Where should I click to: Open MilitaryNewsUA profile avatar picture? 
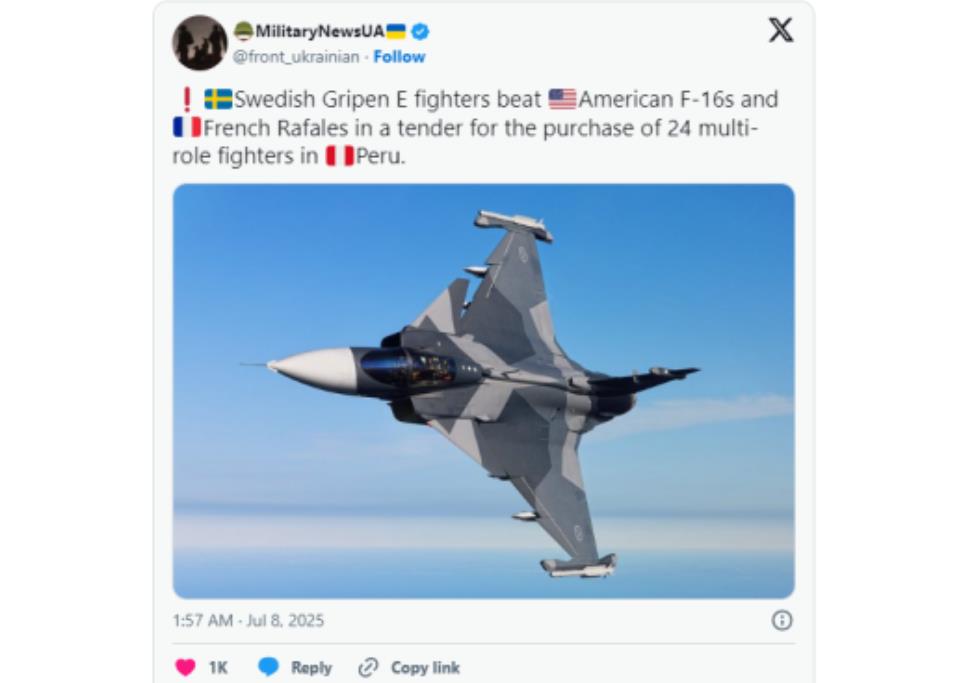coord(199,43)
